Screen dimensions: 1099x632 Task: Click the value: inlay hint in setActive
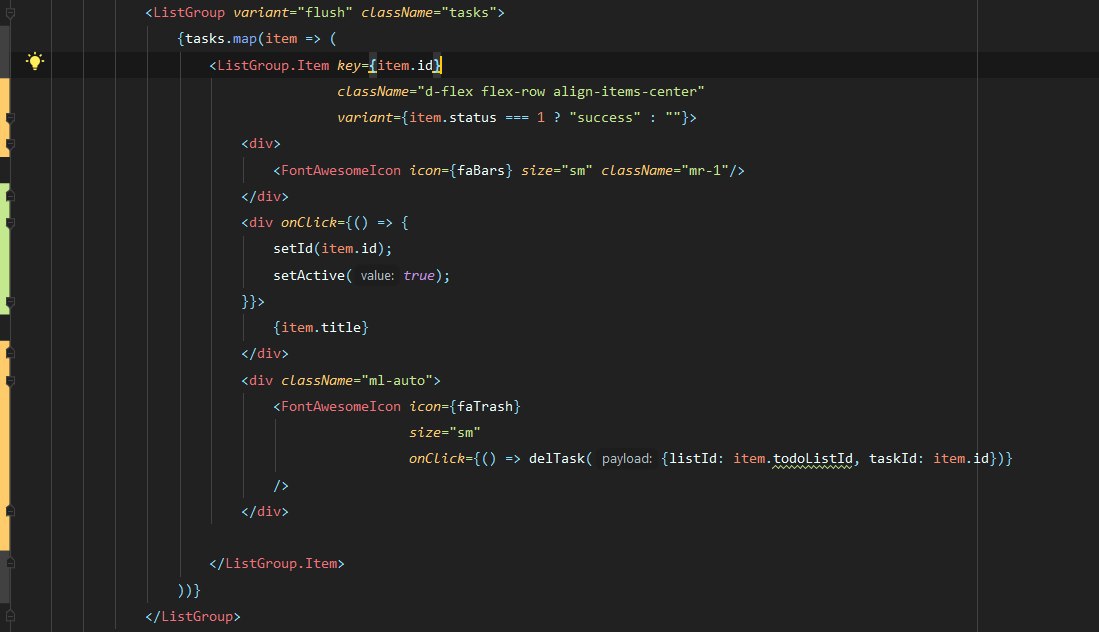pos(377,276)
